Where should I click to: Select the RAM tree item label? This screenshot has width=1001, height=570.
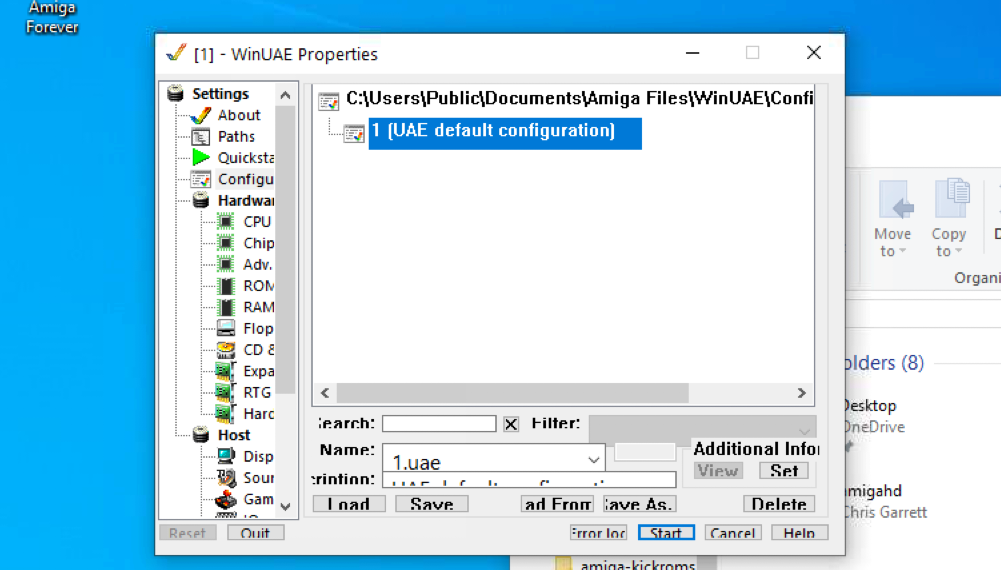click(259, 307)
